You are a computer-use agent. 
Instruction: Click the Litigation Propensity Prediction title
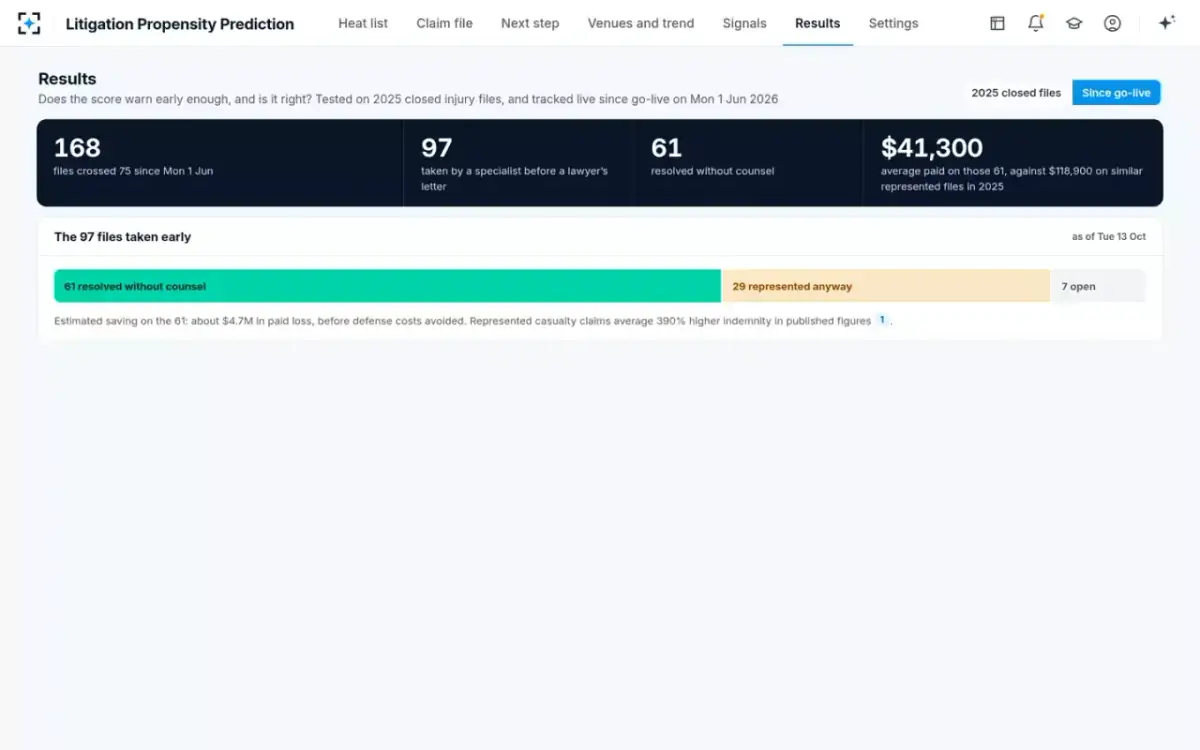click(x=180, y=24)
